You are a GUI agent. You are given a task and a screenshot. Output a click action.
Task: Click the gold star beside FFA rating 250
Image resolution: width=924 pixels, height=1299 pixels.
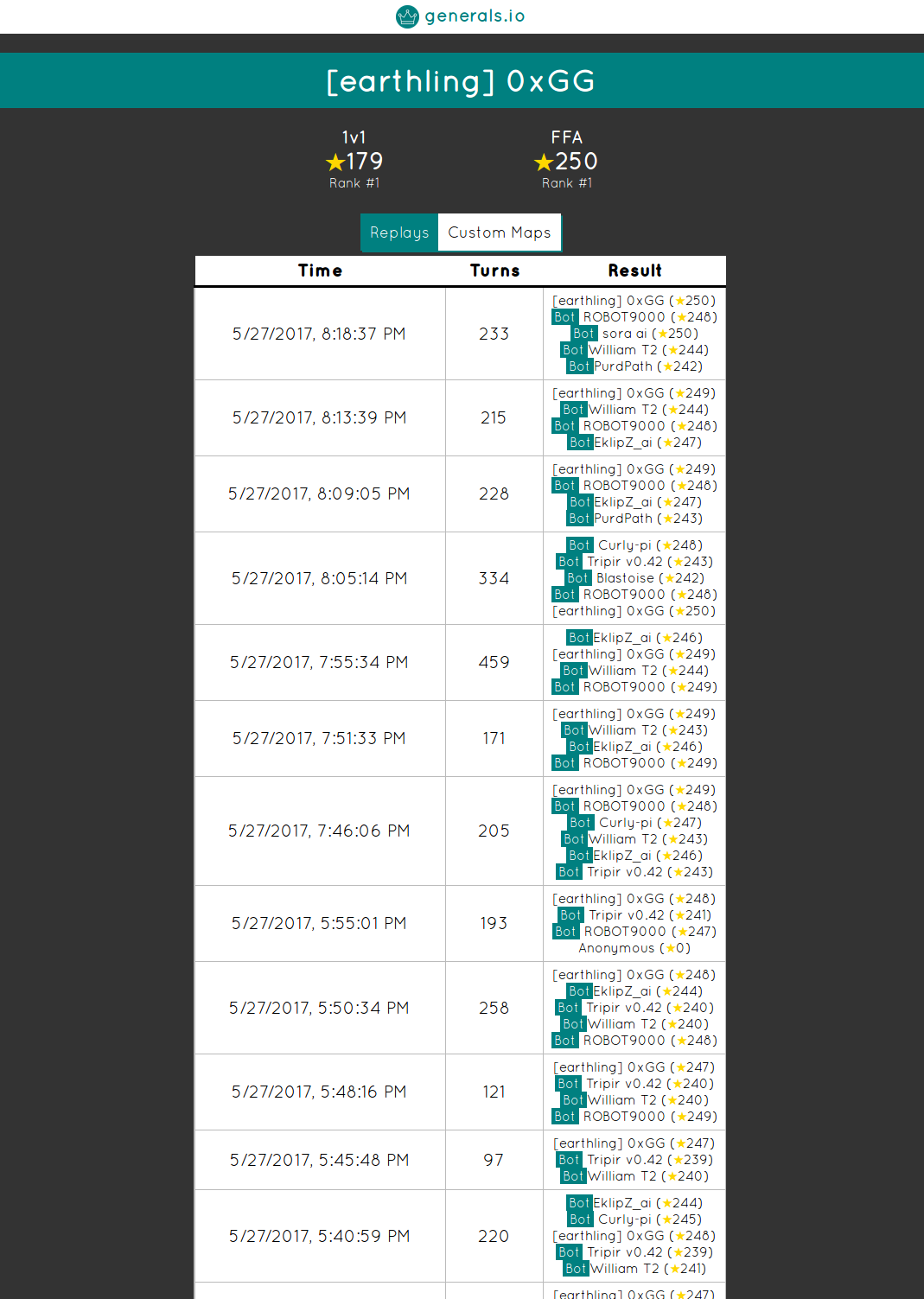[x=544, y=162]
